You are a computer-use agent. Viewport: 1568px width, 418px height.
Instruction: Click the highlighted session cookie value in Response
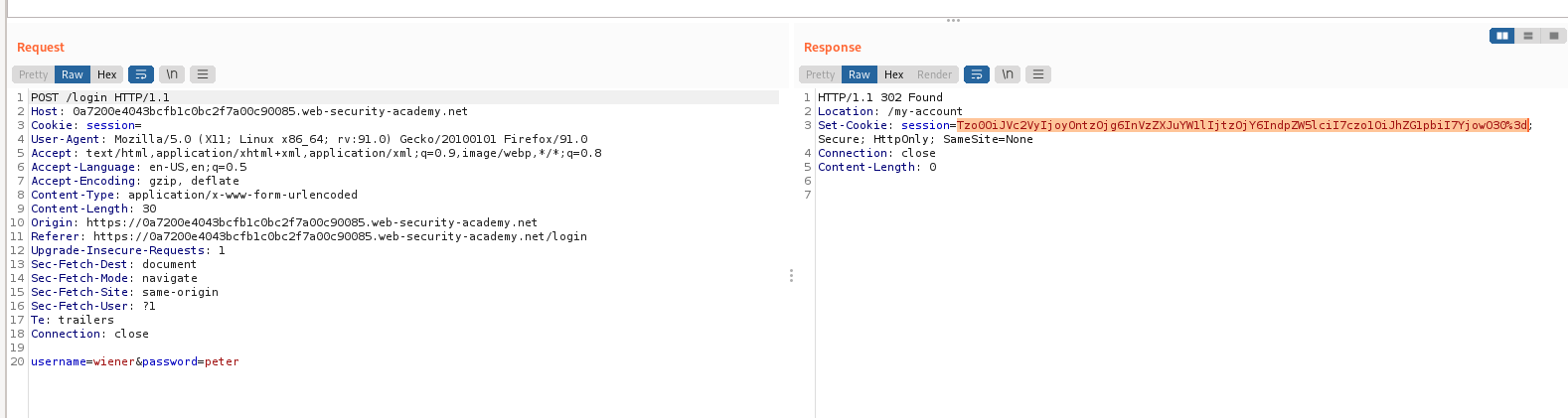(1242, 125)
